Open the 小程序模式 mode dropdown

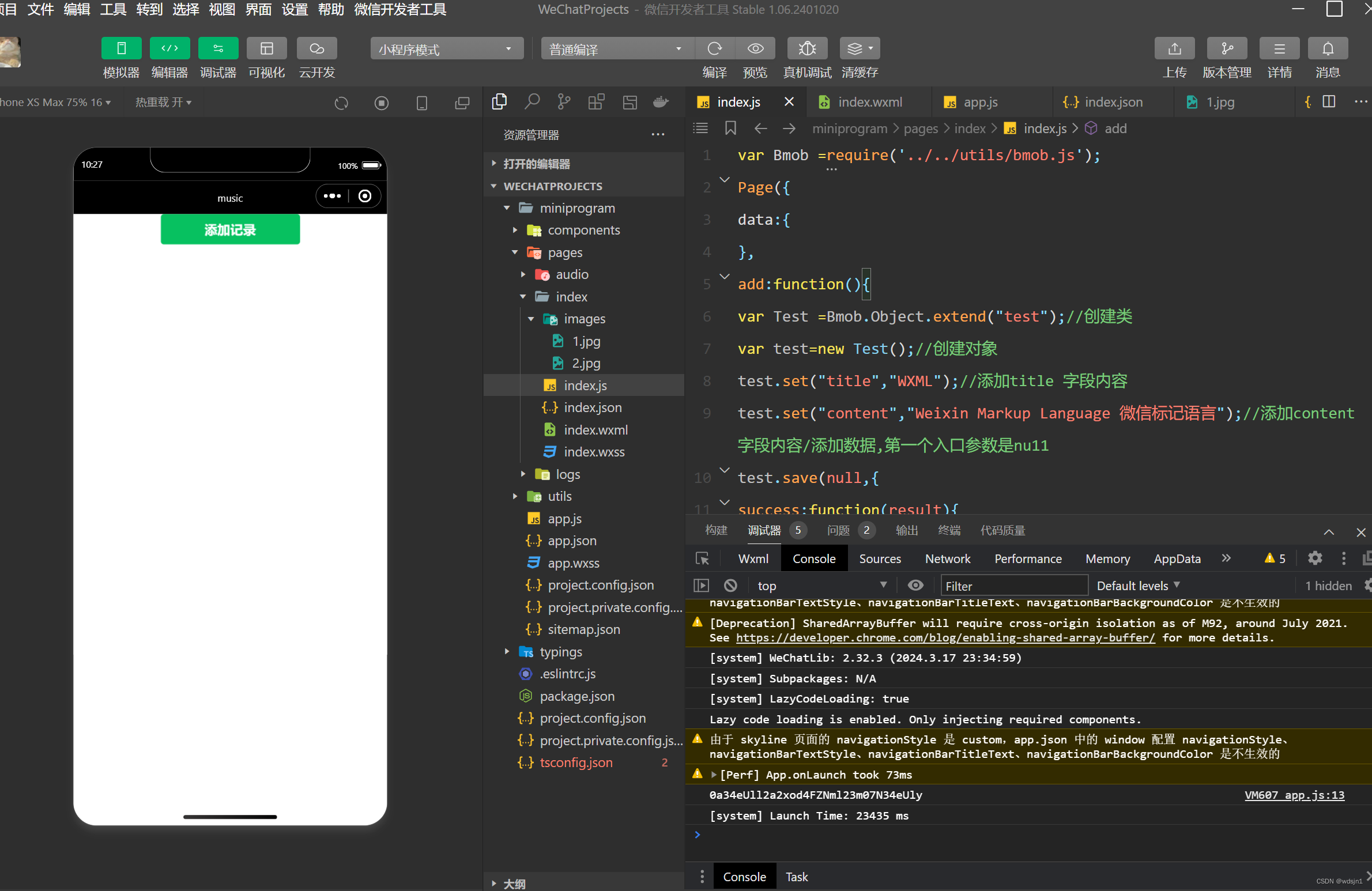click(446, 49)
